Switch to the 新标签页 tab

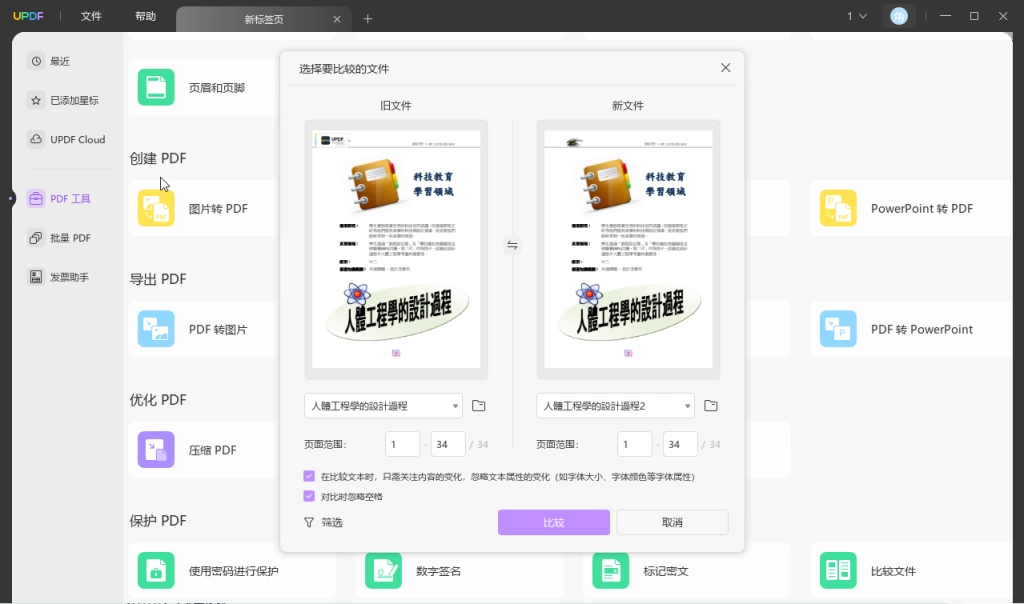coord(264,20)
